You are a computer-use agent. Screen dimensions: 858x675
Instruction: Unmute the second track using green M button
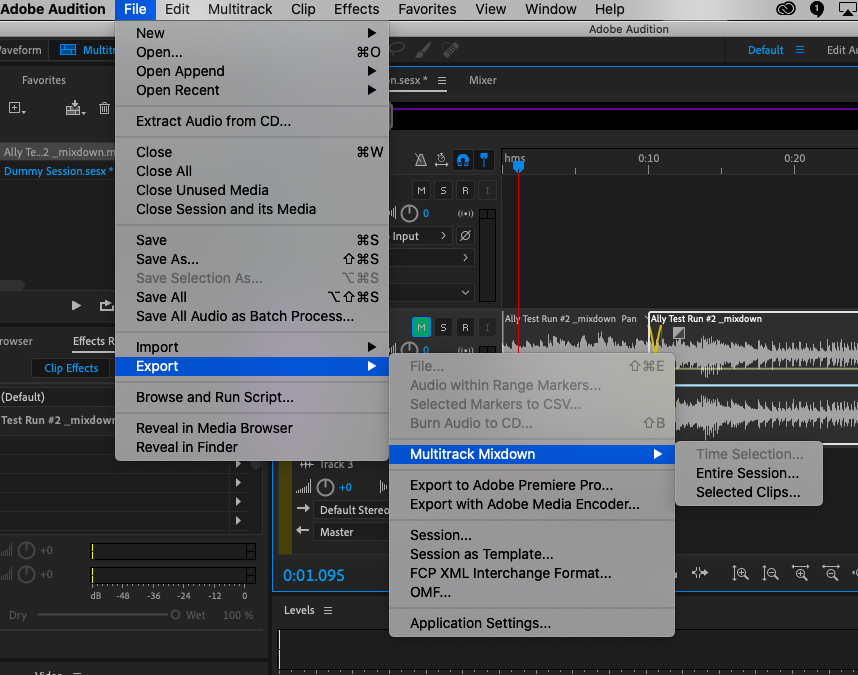tap(421, 327)
